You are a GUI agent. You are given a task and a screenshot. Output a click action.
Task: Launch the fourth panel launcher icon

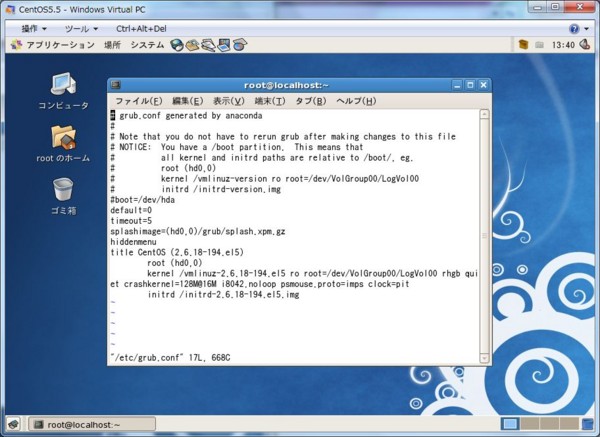[224, 45]
